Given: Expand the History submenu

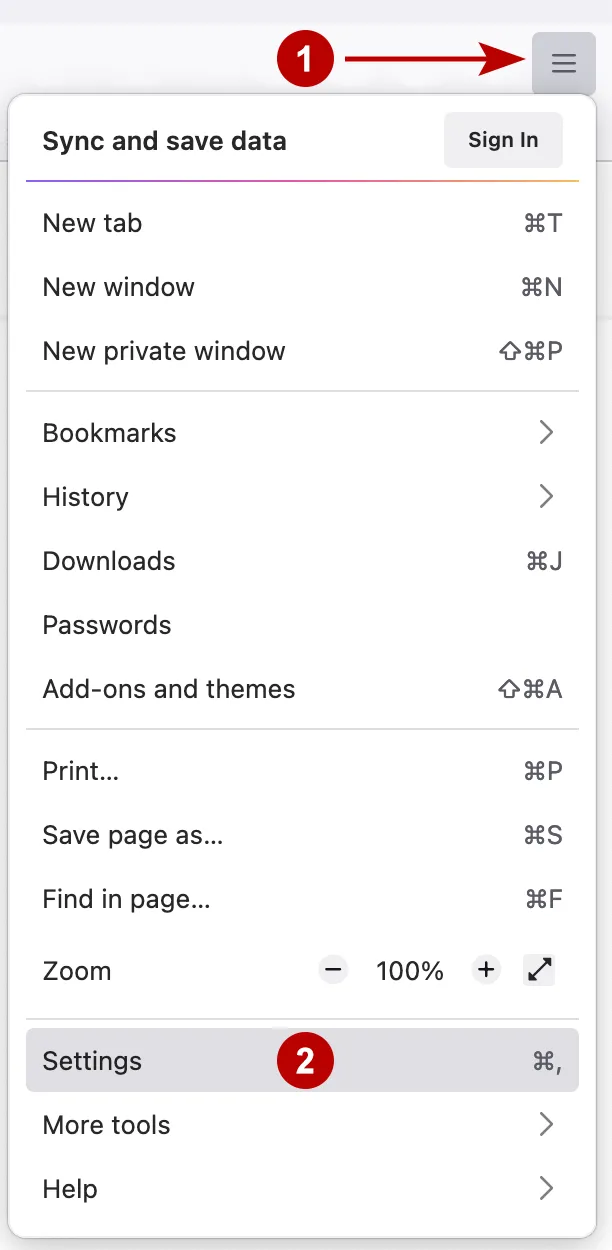Looking at the screenshot, I should (x=545, y=496).
